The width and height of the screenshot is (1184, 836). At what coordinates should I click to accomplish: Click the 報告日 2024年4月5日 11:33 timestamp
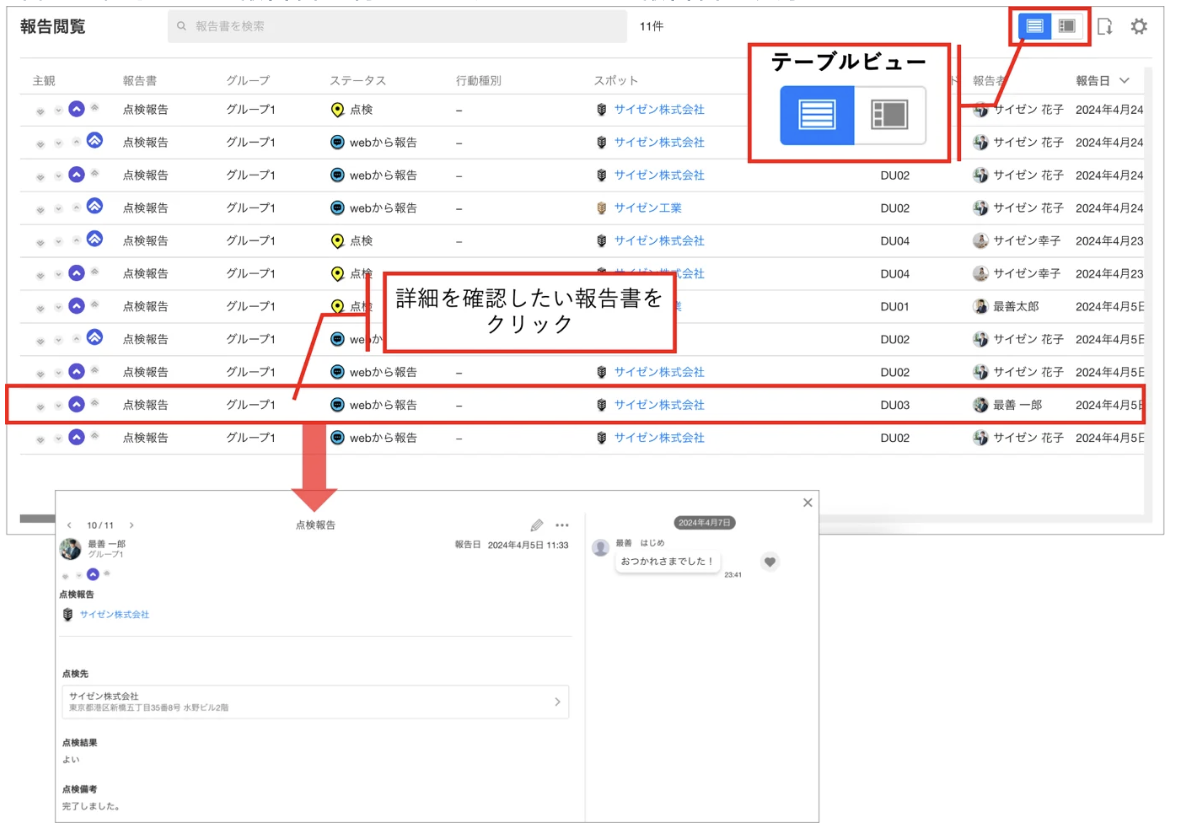click(x=511, y=544)
